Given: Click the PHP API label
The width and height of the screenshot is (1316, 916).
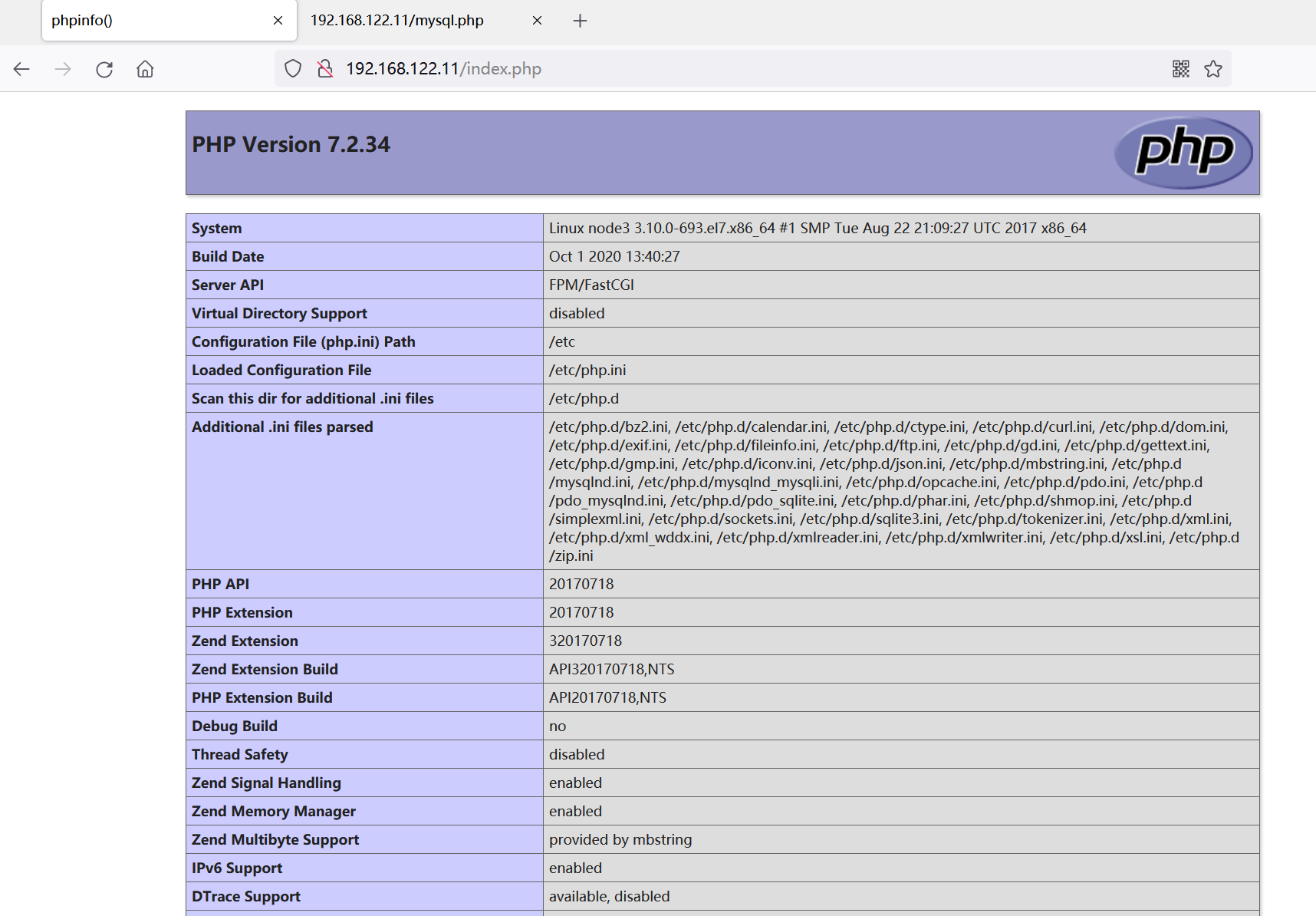Looking at the screenshot, I should (220, 584).
